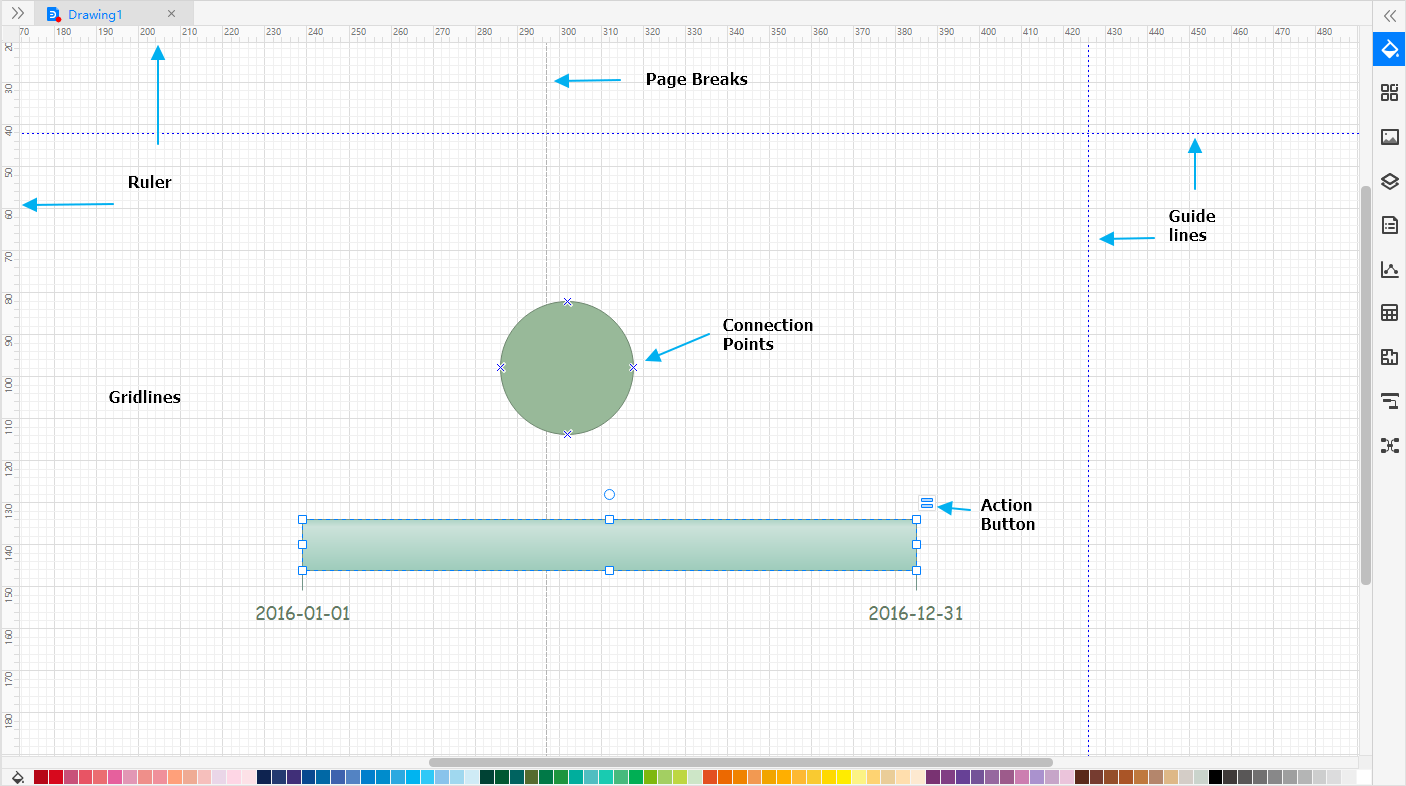Open the Layers panel icon

point(1389,181)
